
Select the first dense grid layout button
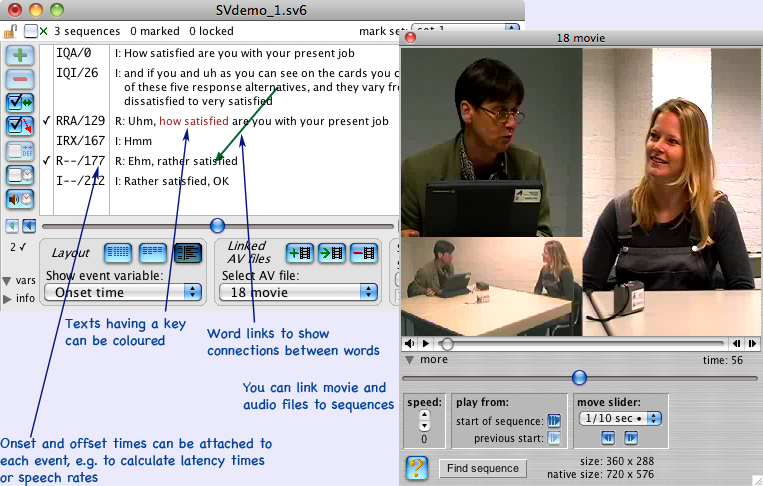click(x=118, y=253)
